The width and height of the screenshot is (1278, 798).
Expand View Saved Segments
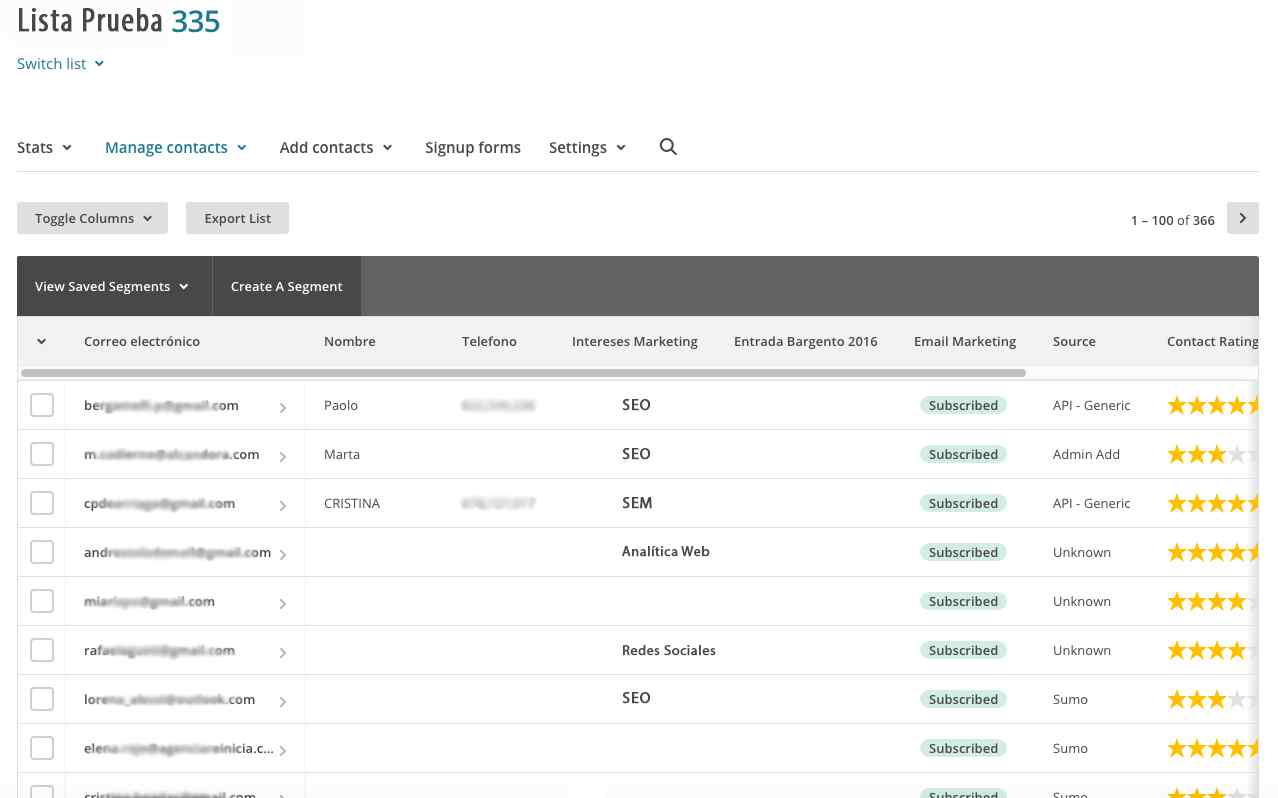(x=112, y=286)
